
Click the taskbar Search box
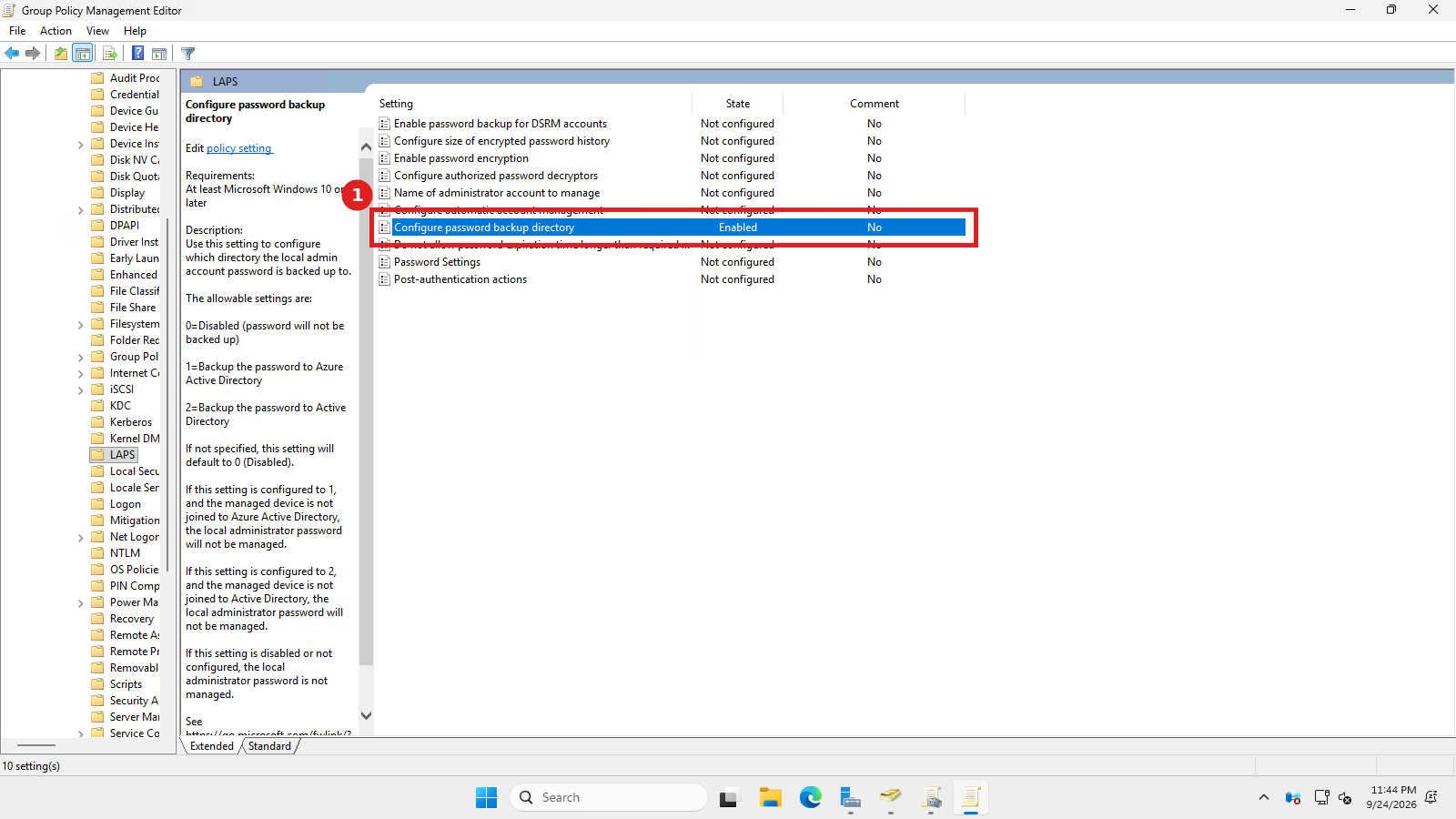pyautogui.click(x=609, y=797)
